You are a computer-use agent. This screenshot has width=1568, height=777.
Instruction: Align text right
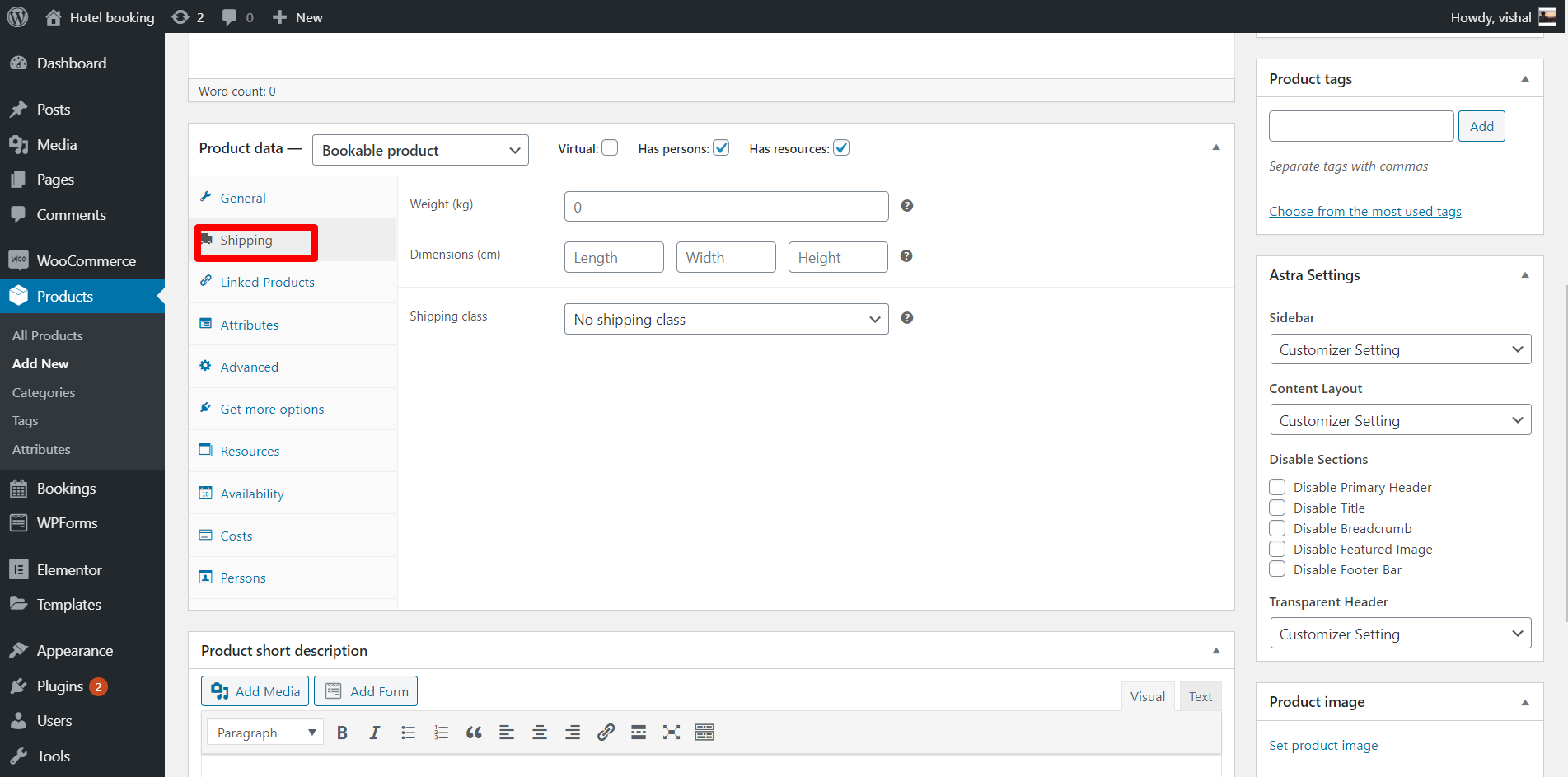pos(573,733)
